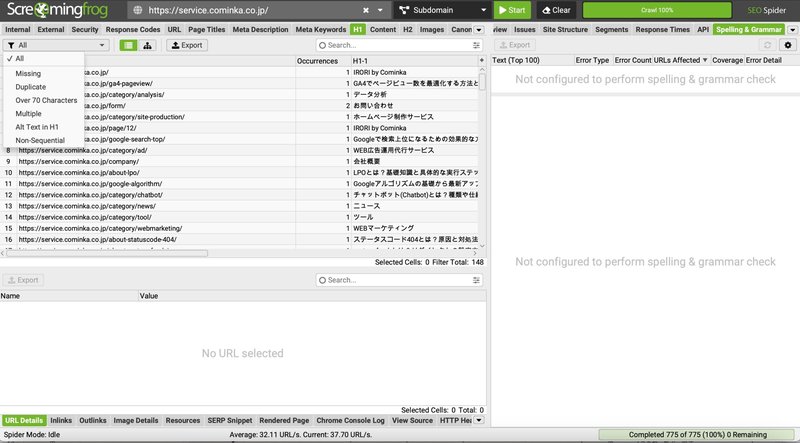This screenshot has width=800, height=443.
Task: Switch to tree view icon
Action: [x=147, y=45]
